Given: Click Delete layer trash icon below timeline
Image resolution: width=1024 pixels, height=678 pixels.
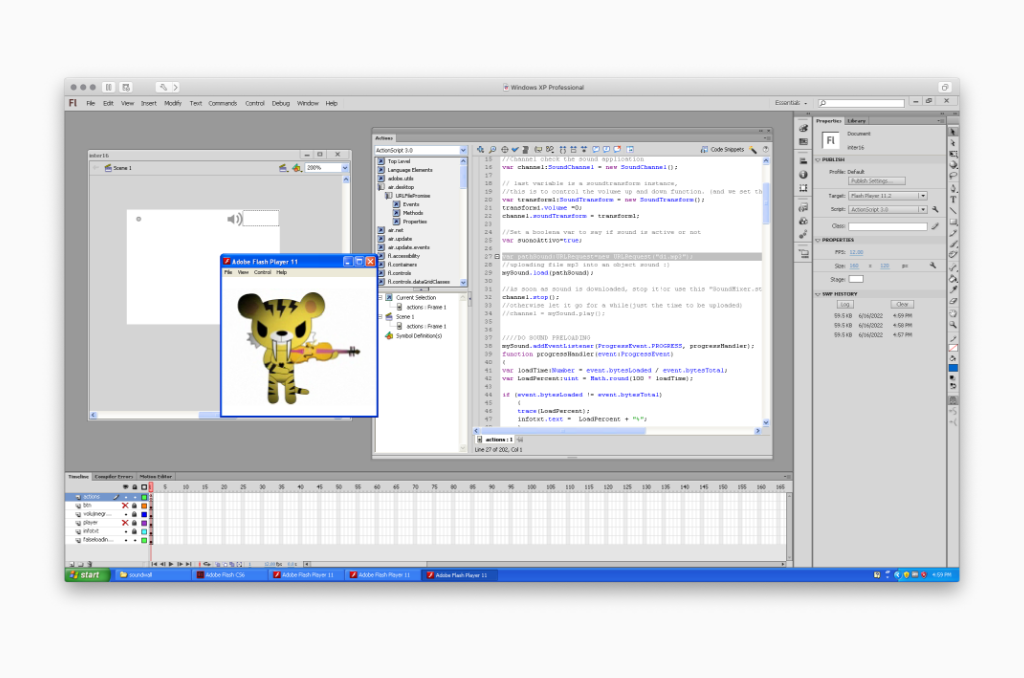Looking at the screenshot, I should pyautogui.click(x=89, y=564).
